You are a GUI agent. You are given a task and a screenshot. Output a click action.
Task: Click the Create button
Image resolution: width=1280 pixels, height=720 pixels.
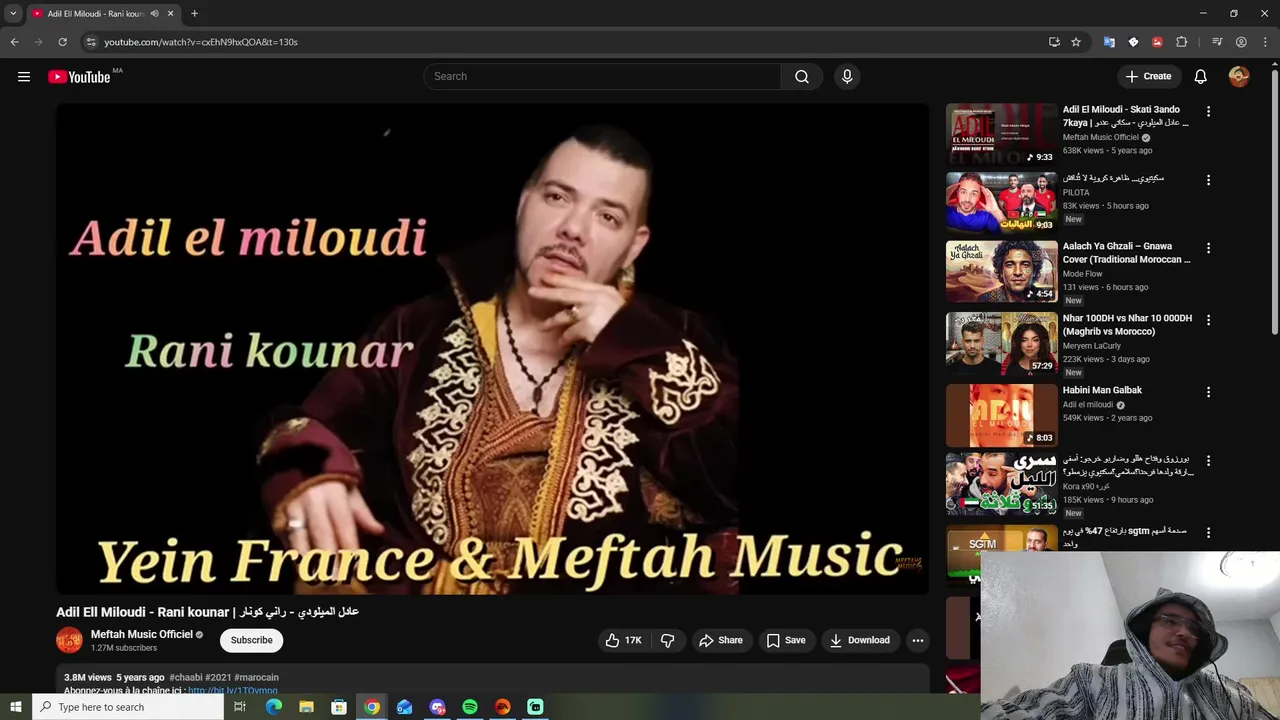click(1148, 77)
